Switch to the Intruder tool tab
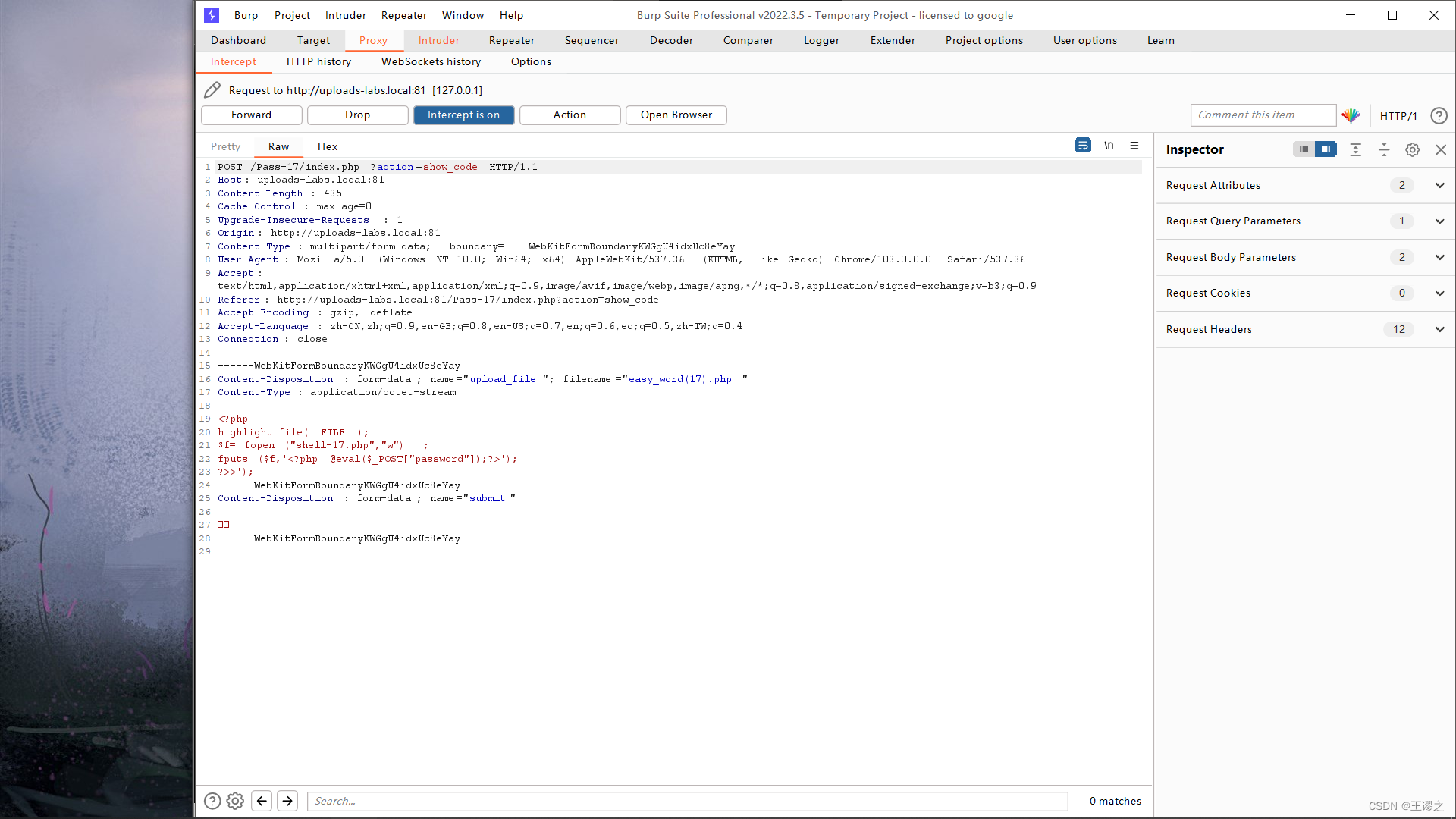 click(438, 41)
